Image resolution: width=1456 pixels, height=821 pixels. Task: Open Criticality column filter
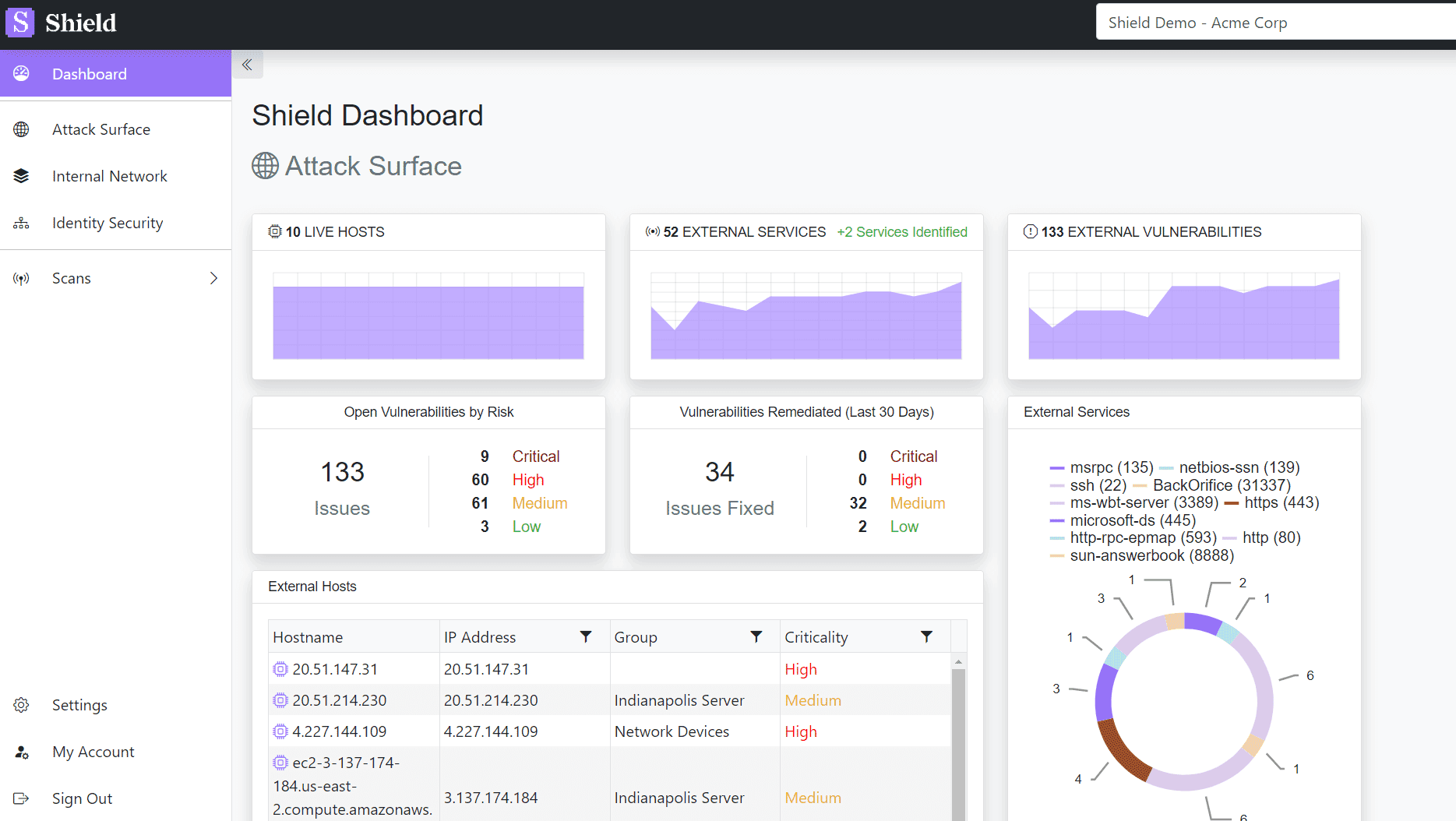pyautogui.click(x=926, y=637)
